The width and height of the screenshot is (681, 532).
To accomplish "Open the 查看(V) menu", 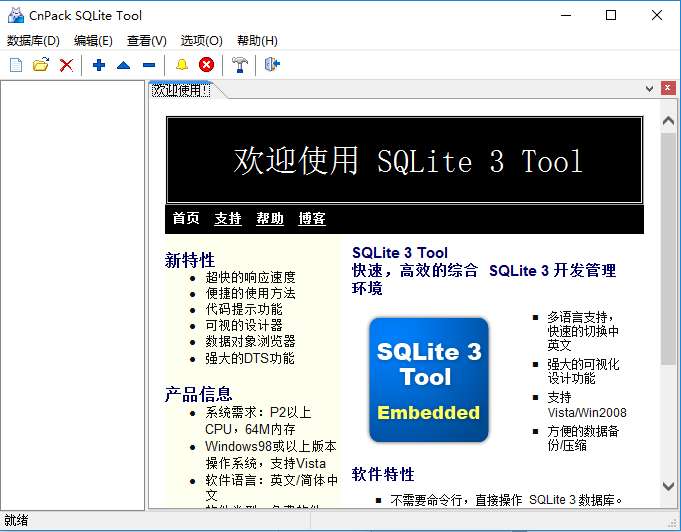I will tap(147, 41).
